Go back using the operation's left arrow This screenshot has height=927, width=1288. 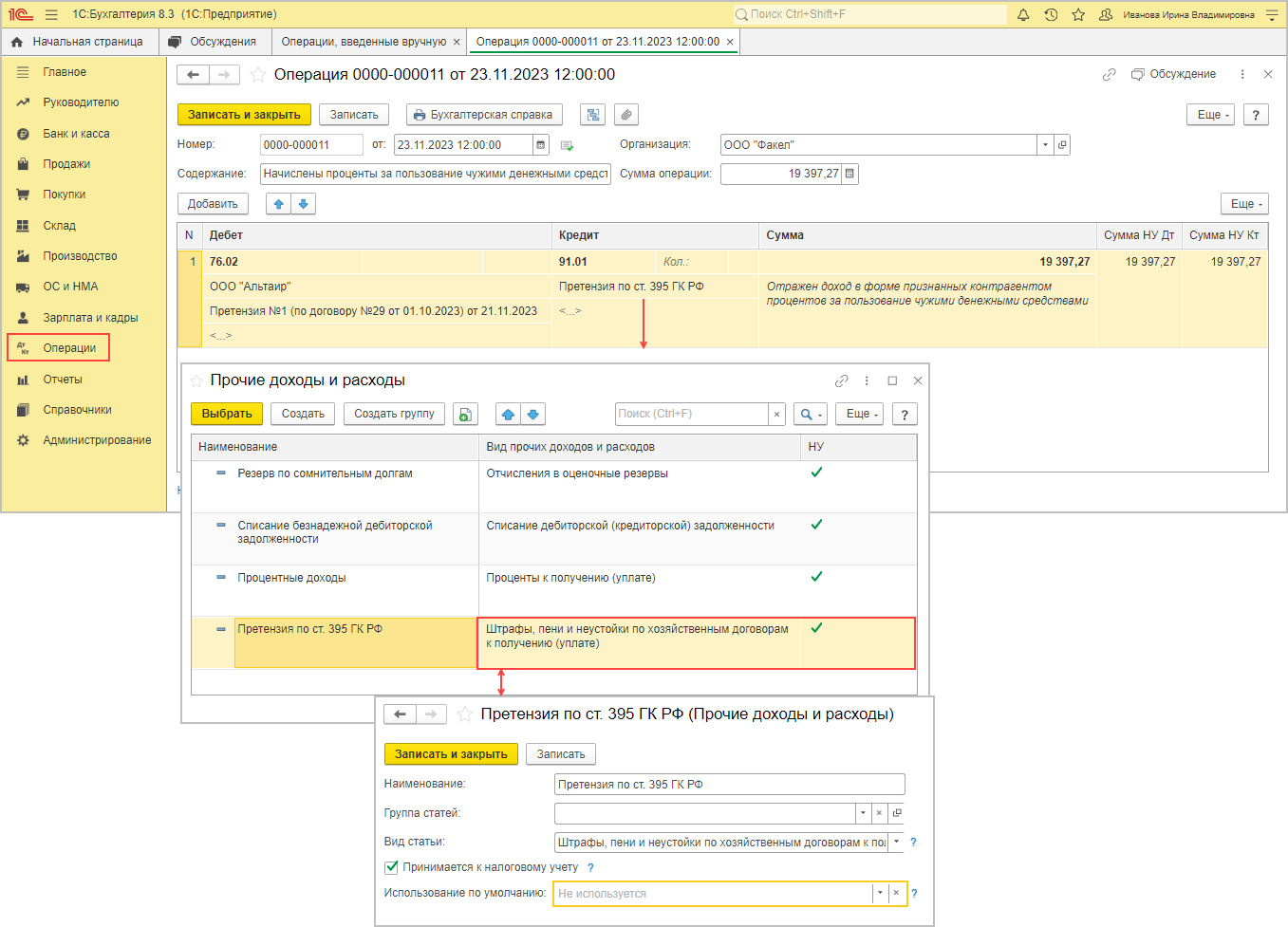[x=193, y=75]
